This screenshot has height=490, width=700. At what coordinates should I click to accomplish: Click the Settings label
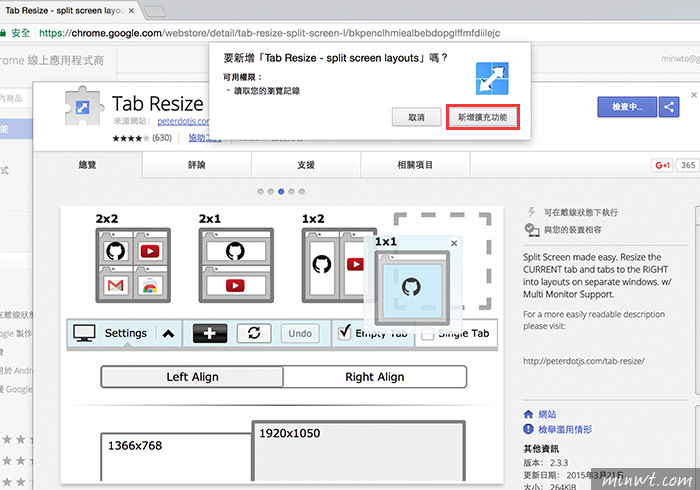[x=126, y=333]
